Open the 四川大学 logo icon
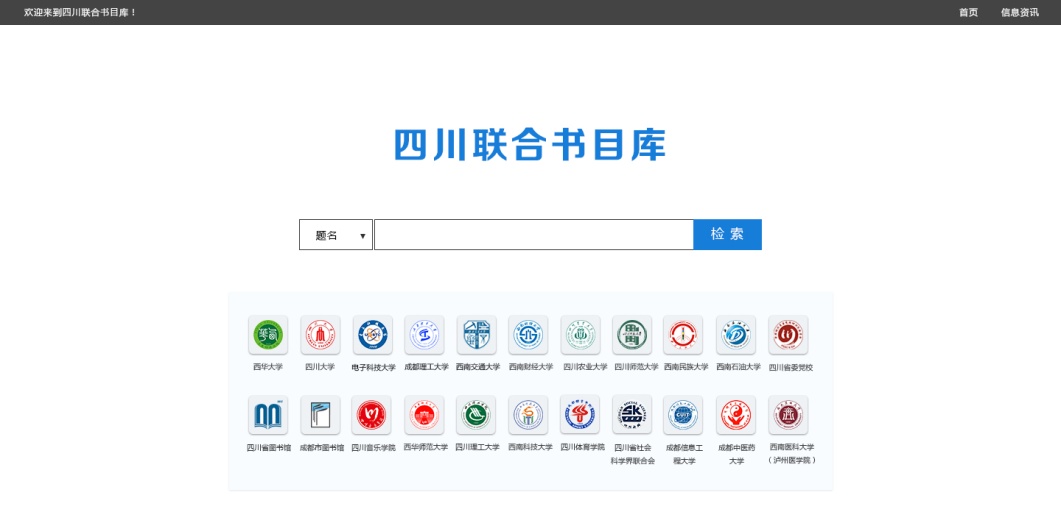The height and width of the screenshot is (523, 1061). click(320, 335)
